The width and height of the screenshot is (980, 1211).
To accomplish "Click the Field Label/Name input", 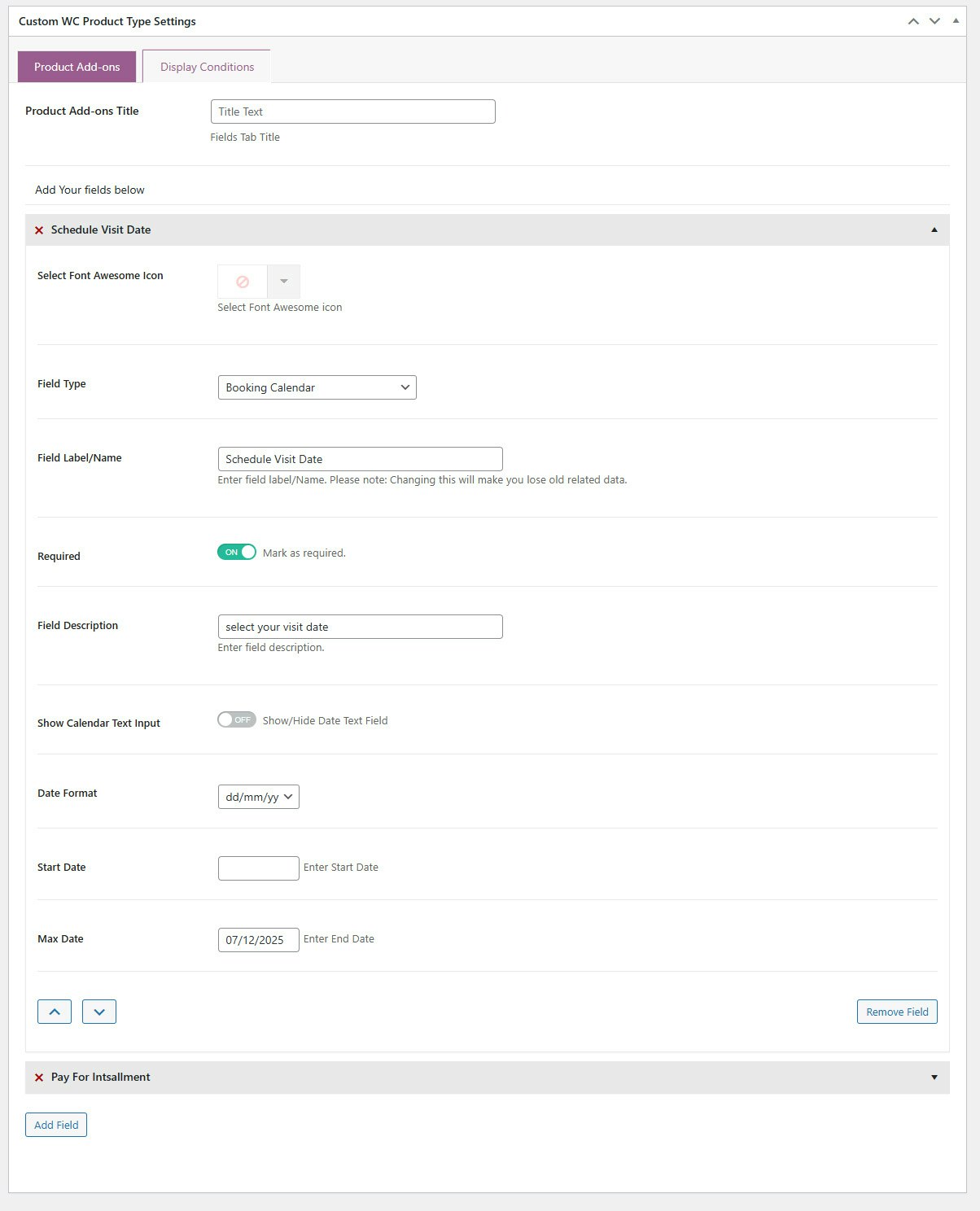I will click(361, 459).
